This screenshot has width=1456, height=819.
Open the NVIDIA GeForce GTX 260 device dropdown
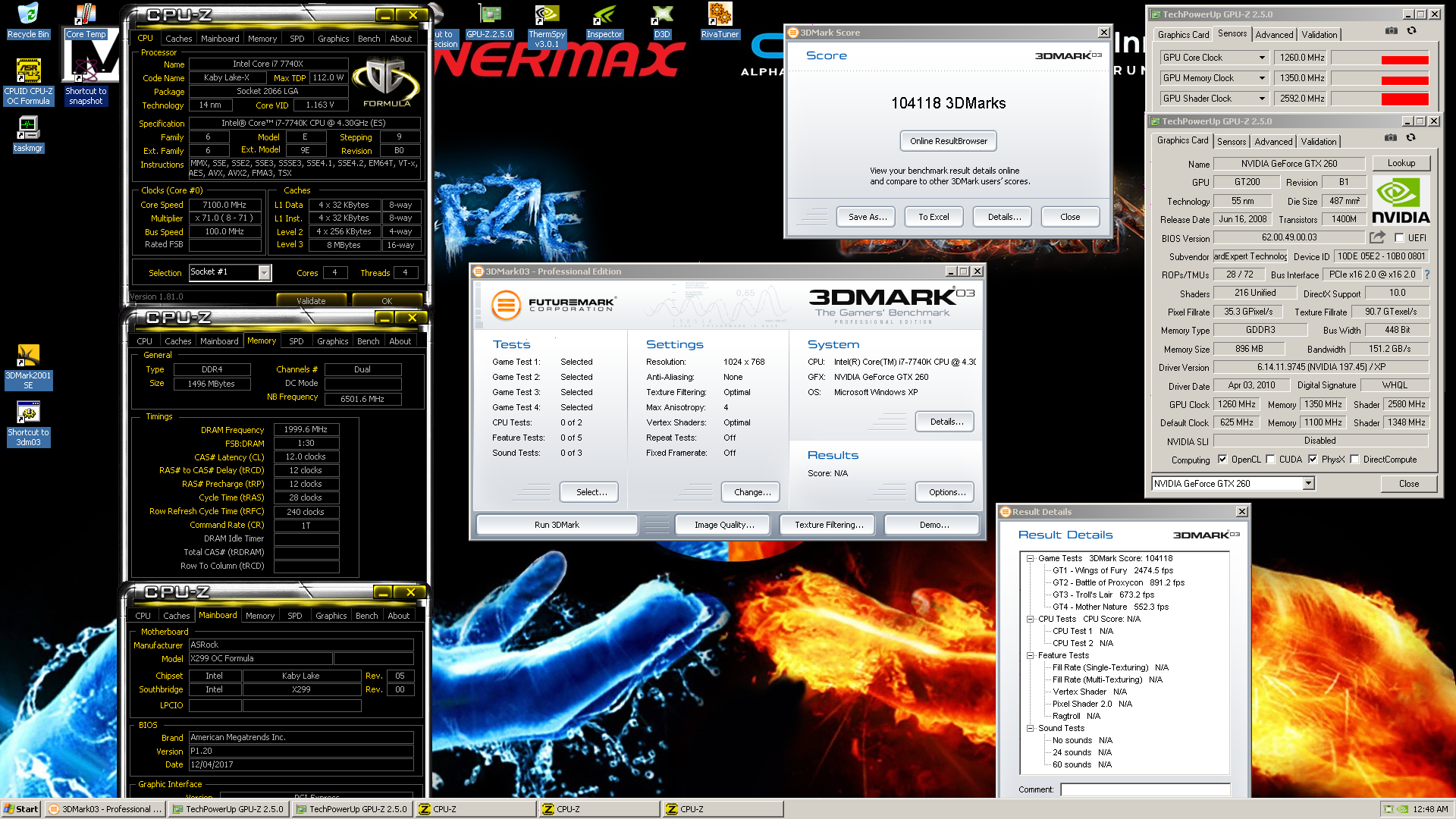click(1308, 484)
